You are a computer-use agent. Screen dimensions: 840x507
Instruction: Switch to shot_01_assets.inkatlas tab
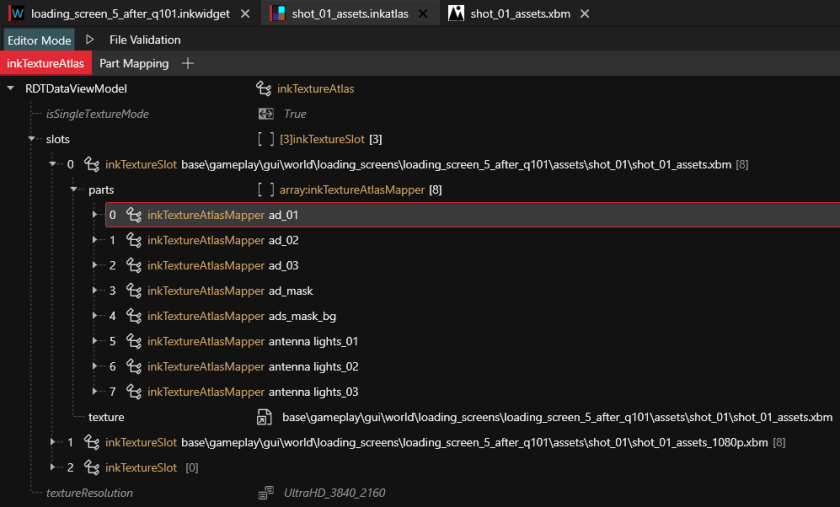point(350,13)
